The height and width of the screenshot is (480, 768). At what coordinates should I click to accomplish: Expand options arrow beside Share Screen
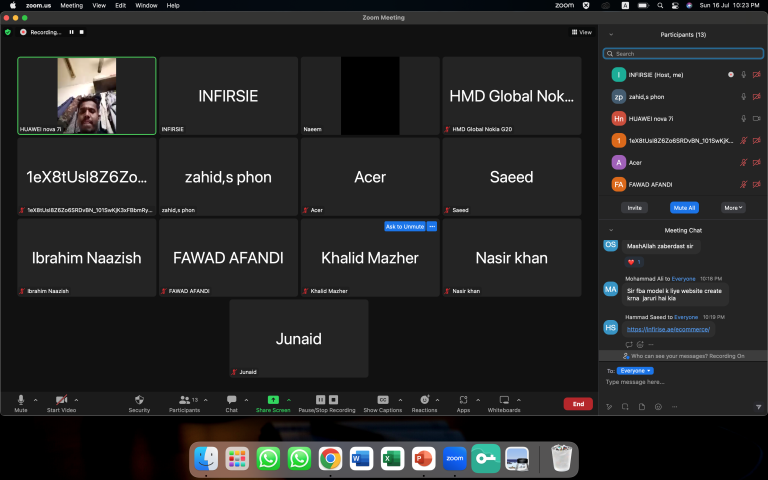pos(289,400)
